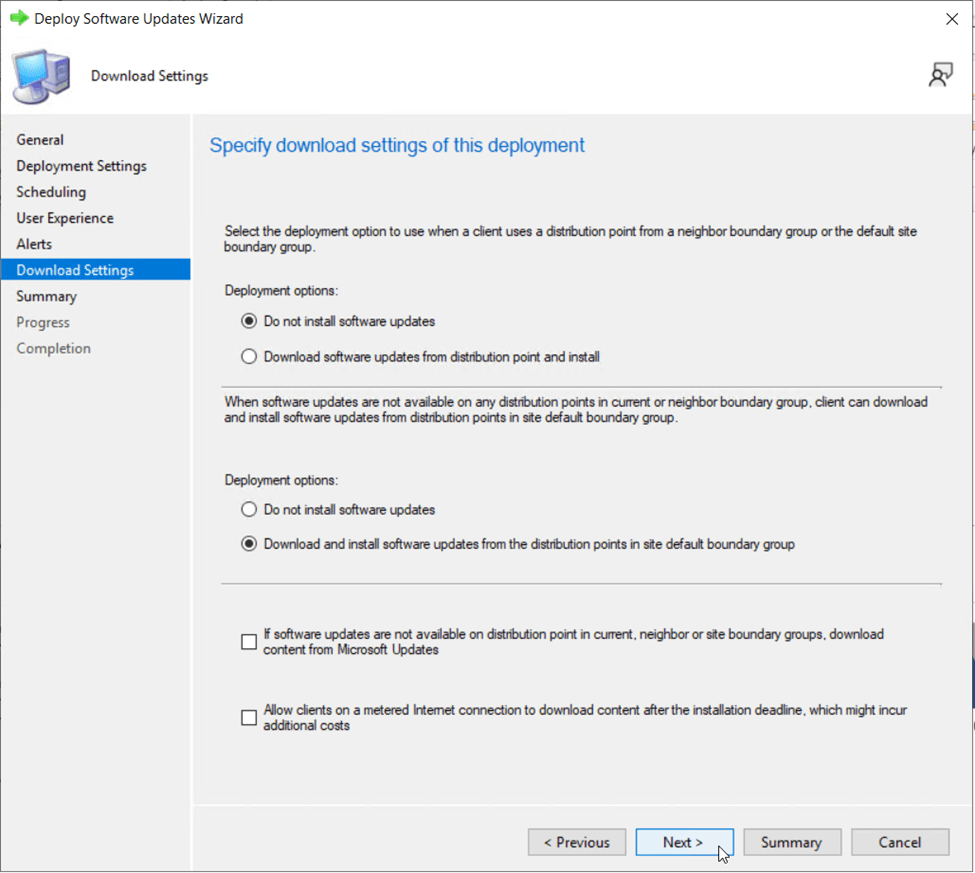Select 'Download software updates from distribution point and install'
The width and height of the screenshot is (975, 873).
pyautogui.click(x=249, y=357)
